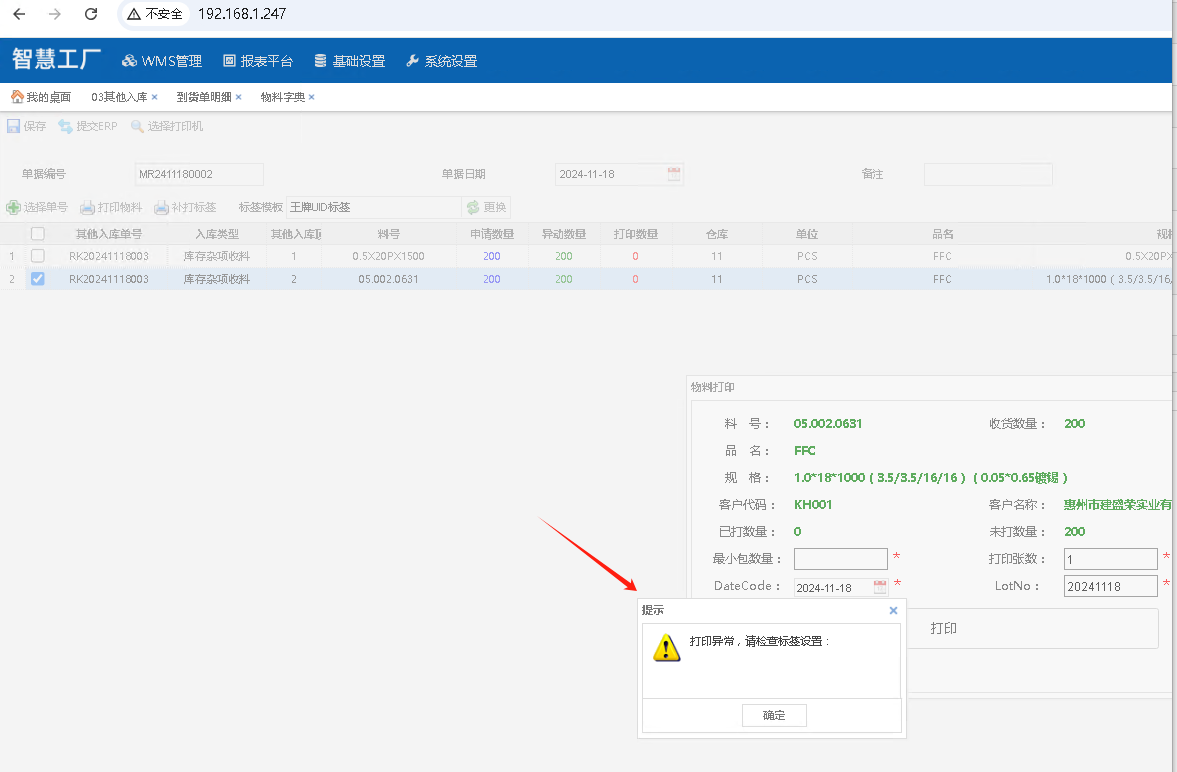
Task: Close the 03其他入库 tab
Action: [x=155, y=97]
